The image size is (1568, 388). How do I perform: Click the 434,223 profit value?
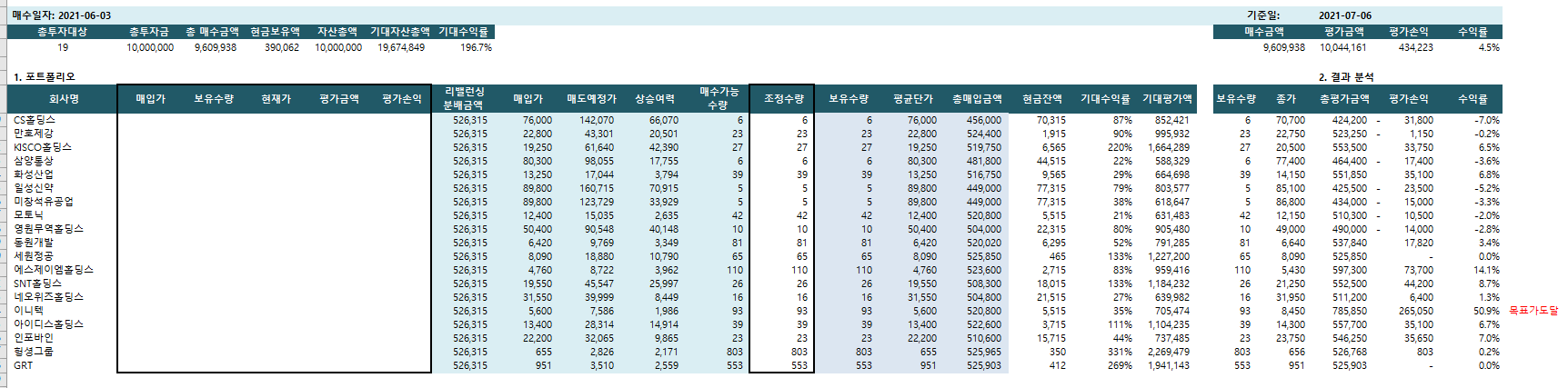point(1415,47)
